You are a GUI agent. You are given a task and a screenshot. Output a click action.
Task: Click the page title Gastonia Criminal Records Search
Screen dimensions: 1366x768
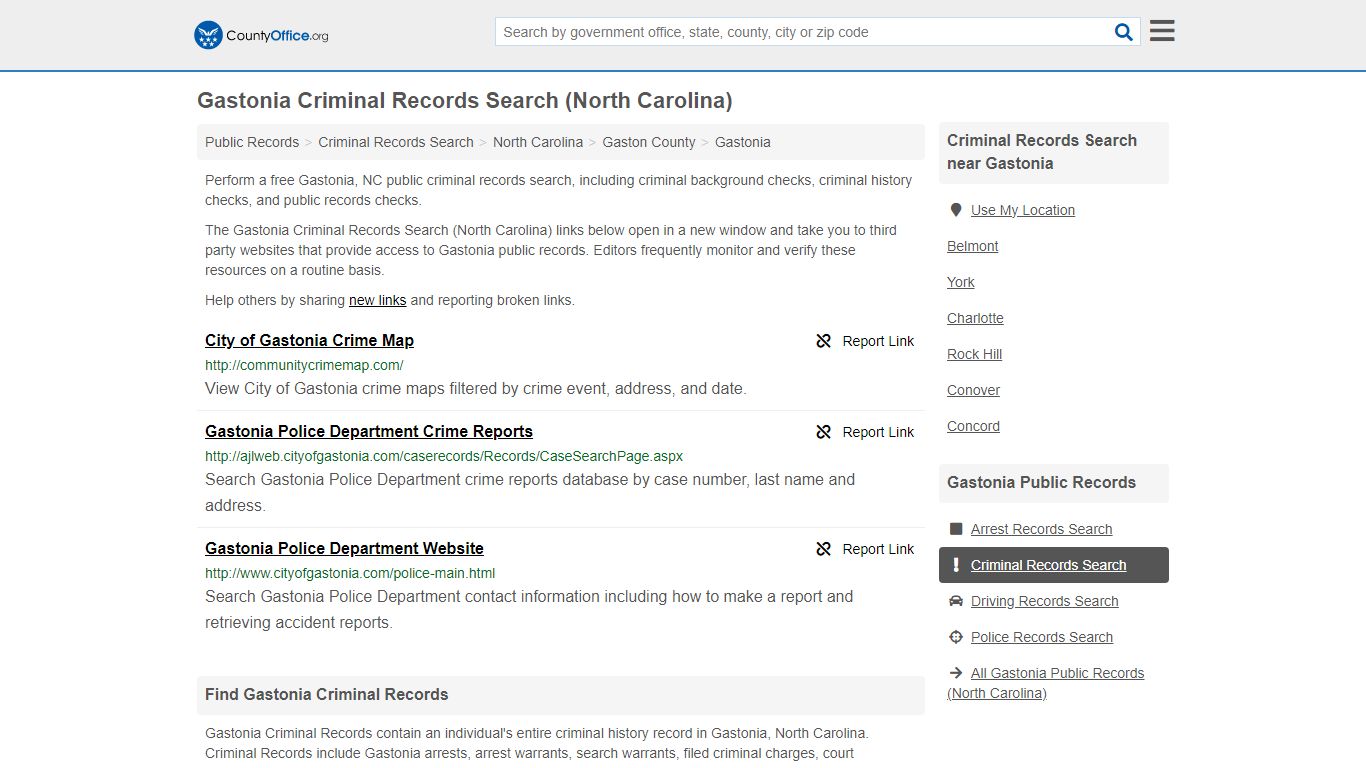tap(465, 100)
